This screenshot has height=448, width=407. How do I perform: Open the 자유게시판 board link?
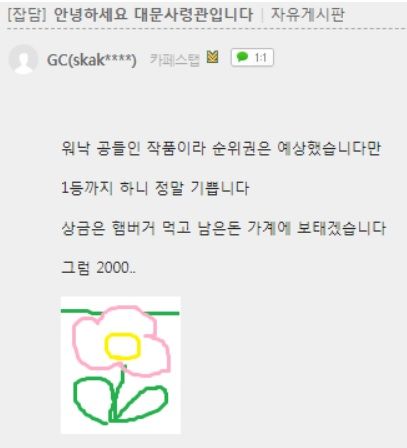tap(308, 15)
